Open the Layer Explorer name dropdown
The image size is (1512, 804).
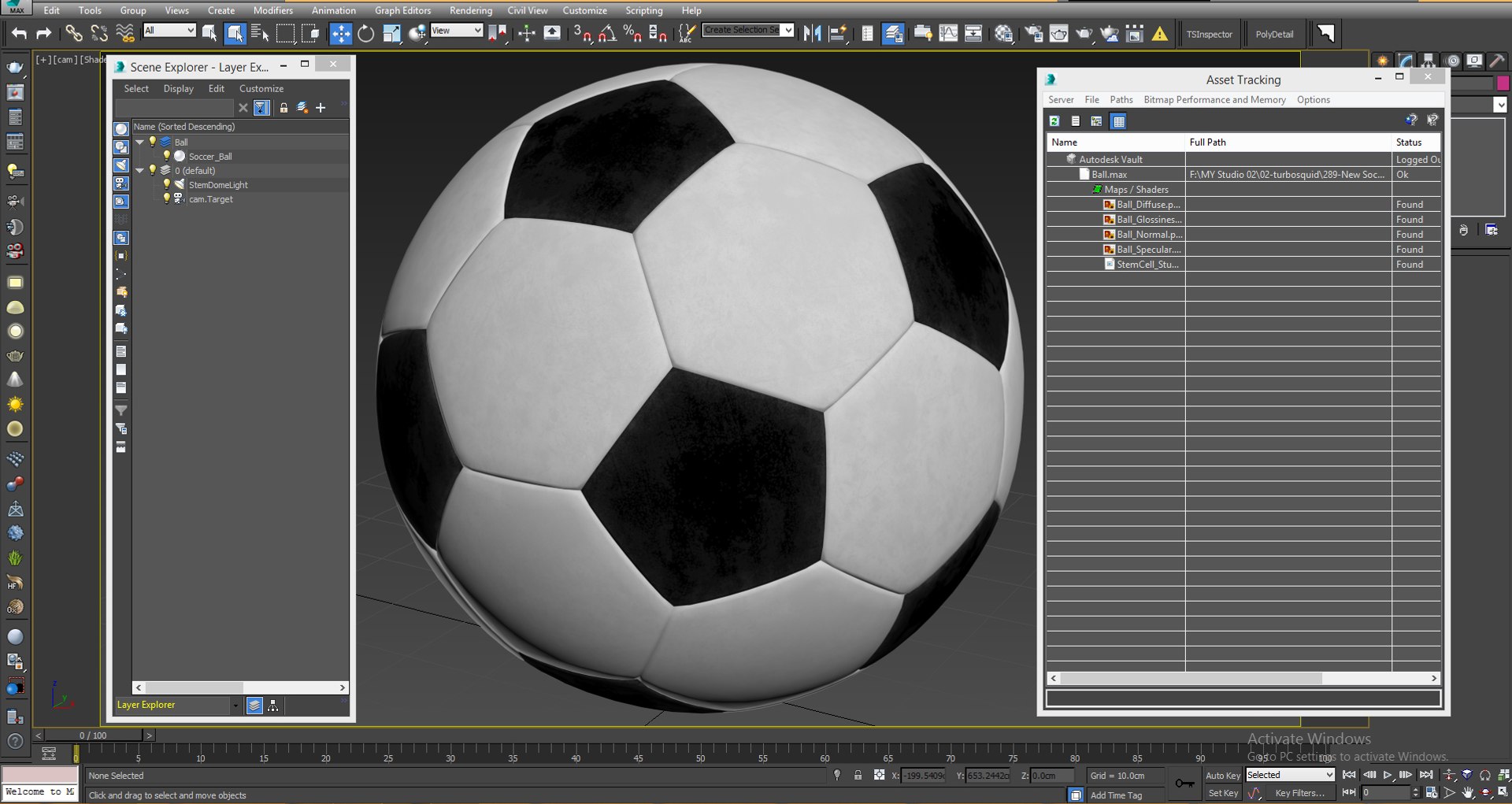coord(235,706)
